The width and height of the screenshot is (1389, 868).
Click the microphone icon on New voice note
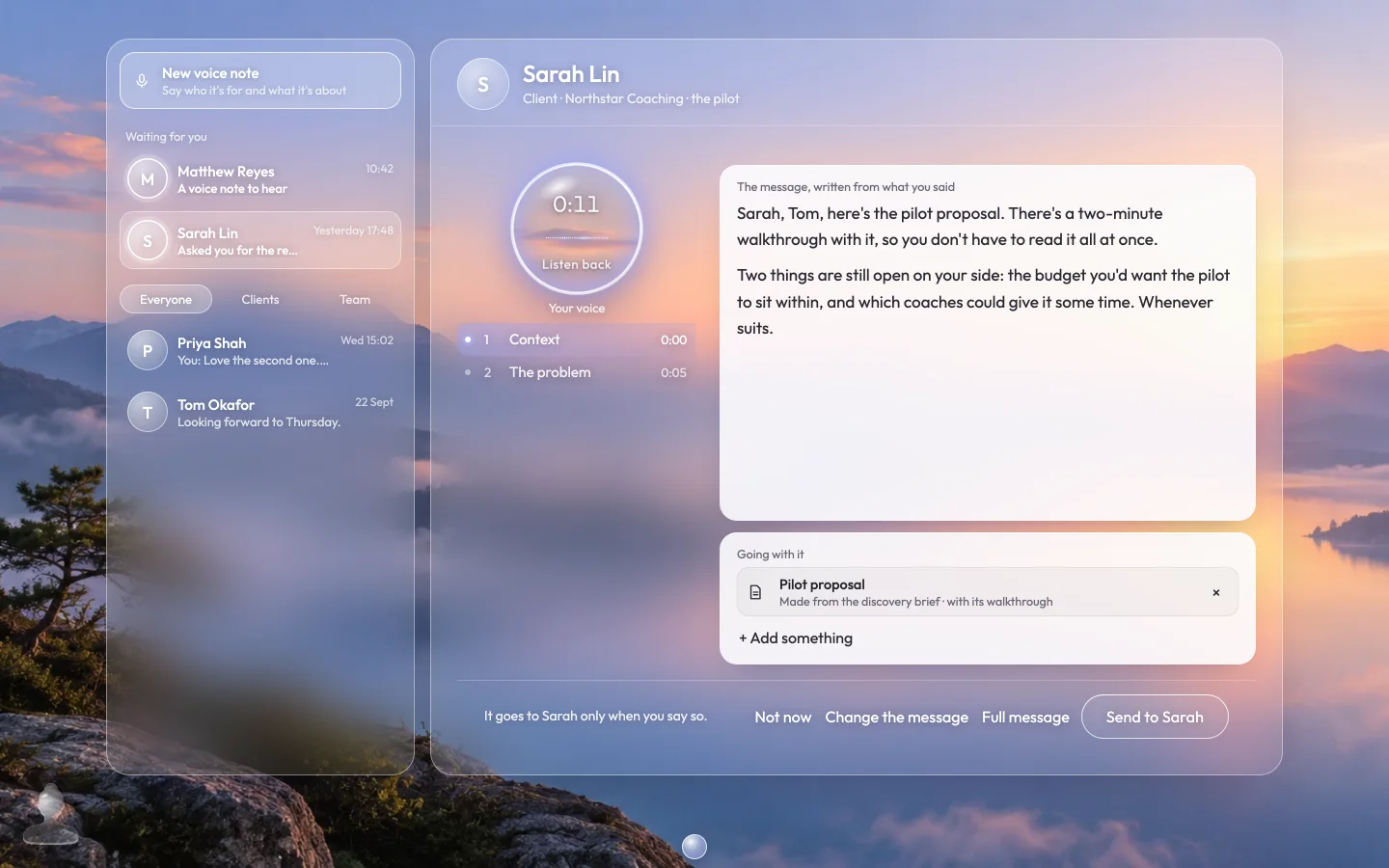tap(142, 81)
